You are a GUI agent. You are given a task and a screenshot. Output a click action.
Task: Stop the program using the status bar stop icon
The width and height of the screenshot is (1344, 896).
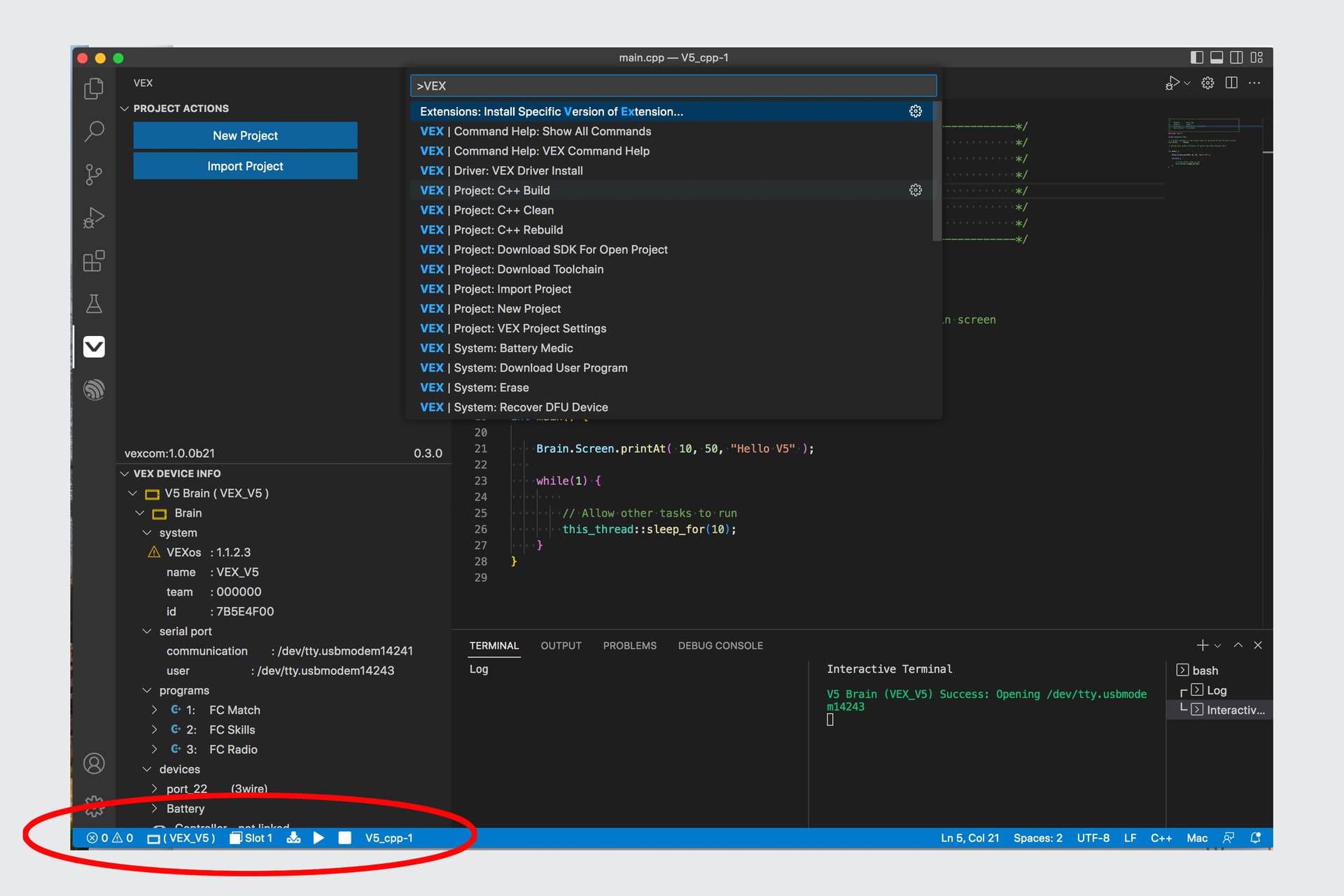(x=344, y=837)
